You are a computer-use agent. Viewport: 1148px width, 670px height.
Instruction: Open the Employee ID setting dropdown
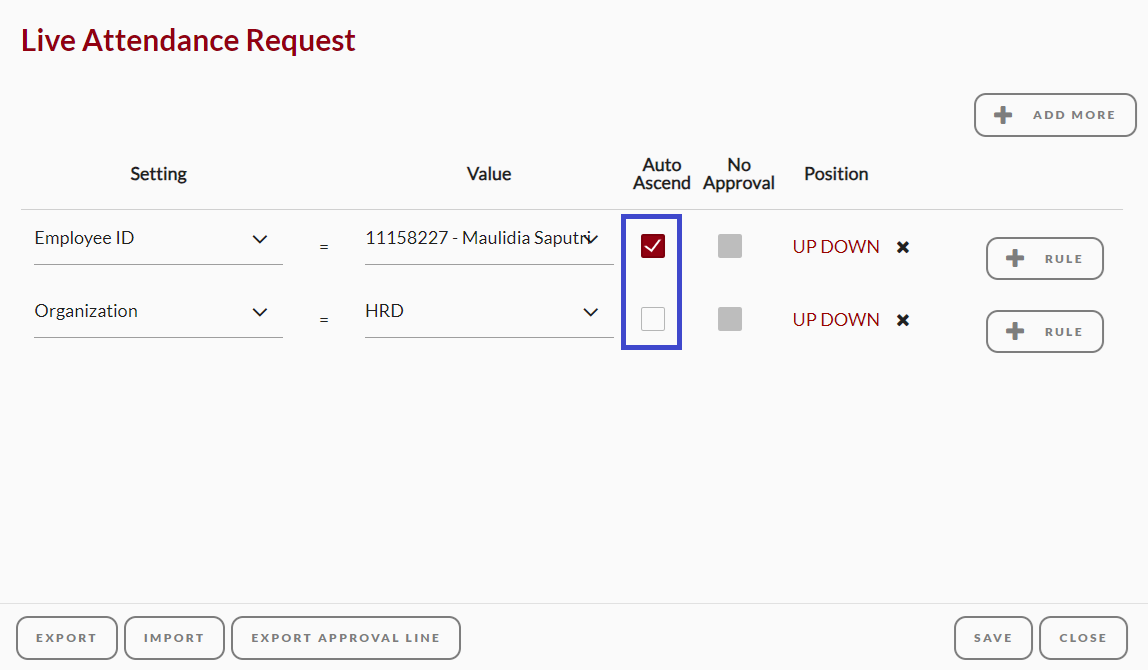158,239
